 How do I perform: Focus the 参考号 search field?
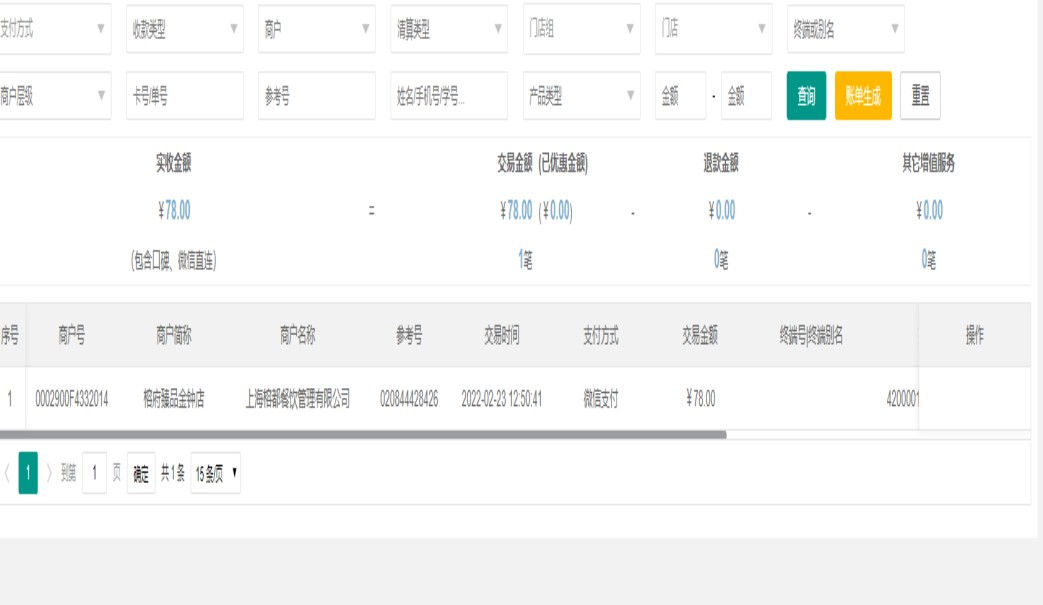point(316,96)
